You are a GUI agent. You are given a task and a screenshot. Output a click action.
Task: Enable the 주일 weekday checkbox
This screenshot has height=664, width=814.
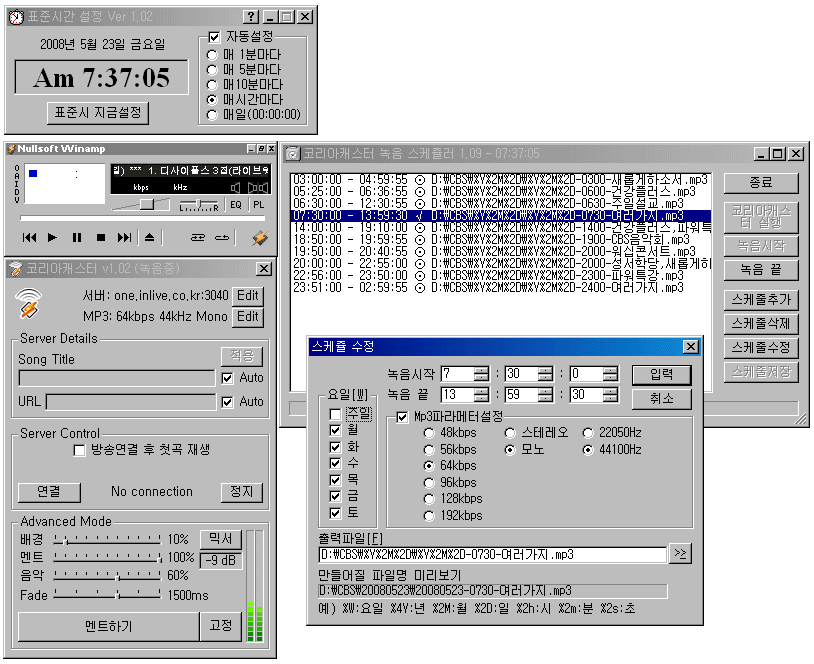click(x=336, y=413)
